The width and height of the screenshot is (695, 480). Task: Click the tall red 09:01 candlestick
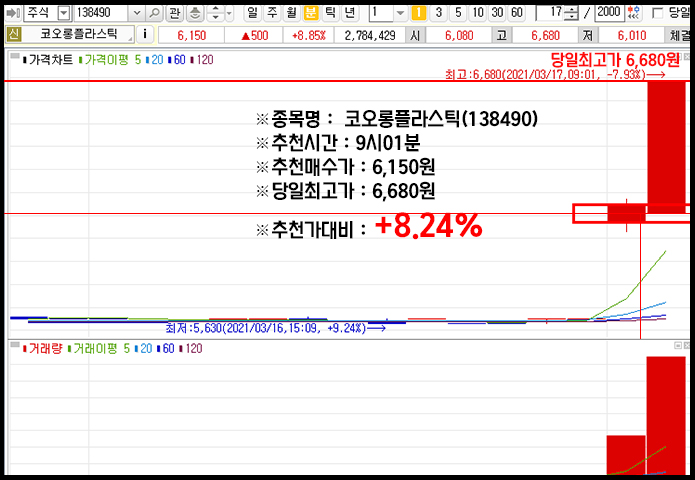click(x=666, y=147)
